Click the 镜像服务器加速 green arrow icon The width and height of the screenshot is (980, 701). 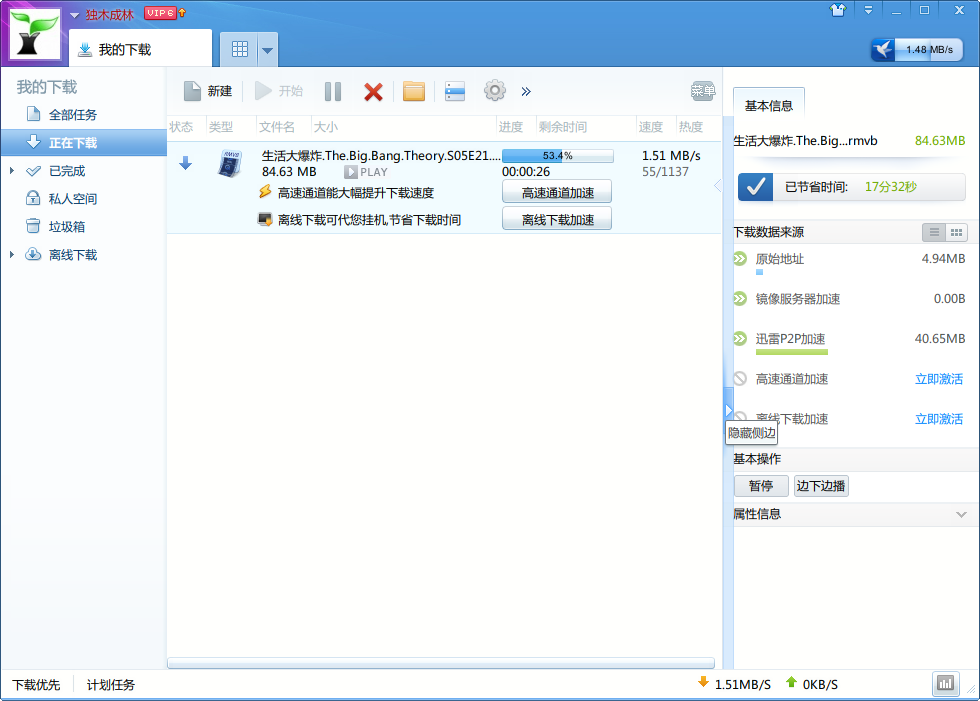pos(740,299)
